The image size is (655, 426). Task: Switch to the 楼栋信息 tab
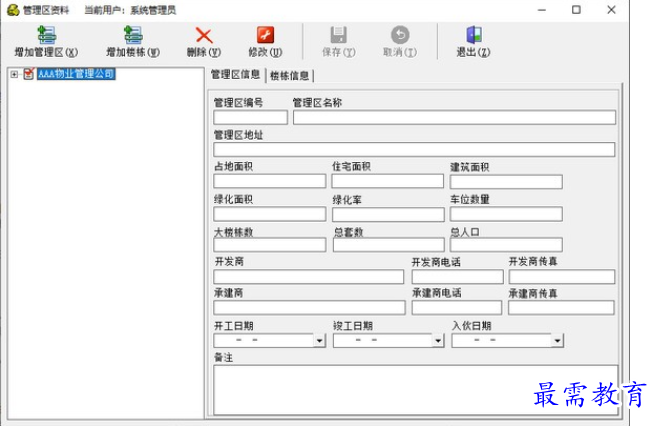click(289, 76)
